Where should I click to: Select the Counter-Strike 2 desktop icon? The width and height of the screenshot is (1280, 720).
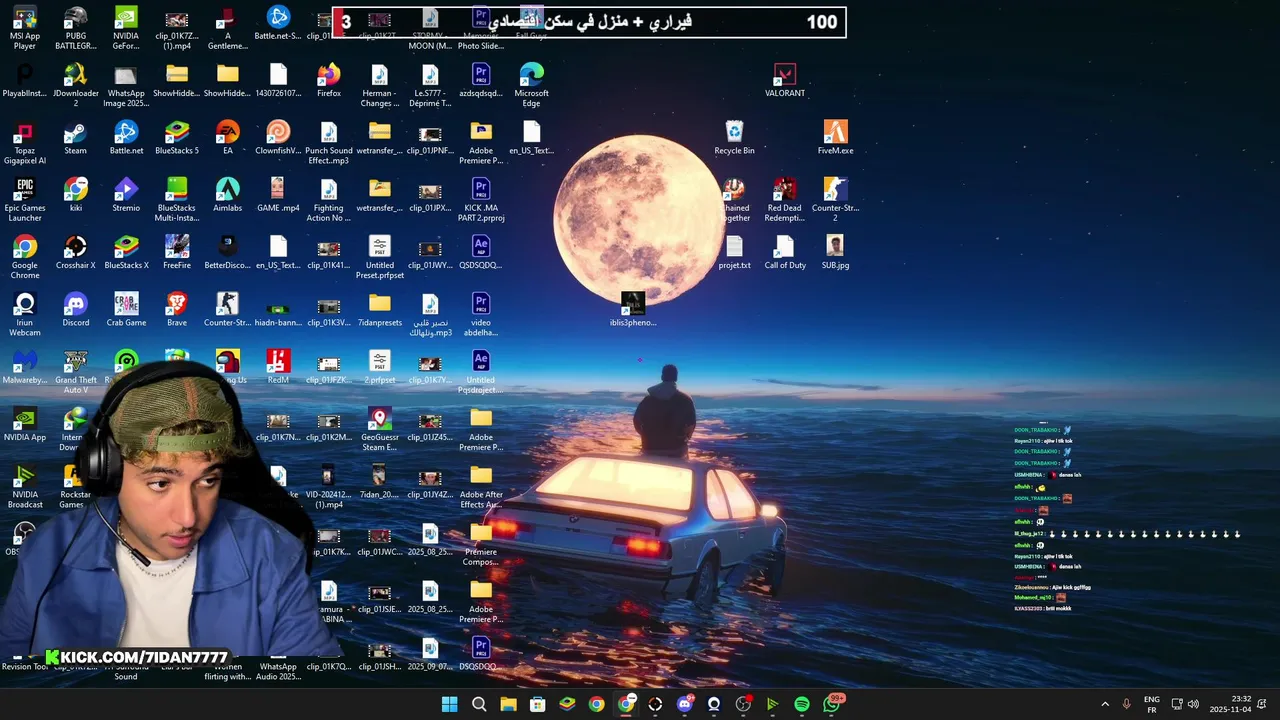(835, 200)
